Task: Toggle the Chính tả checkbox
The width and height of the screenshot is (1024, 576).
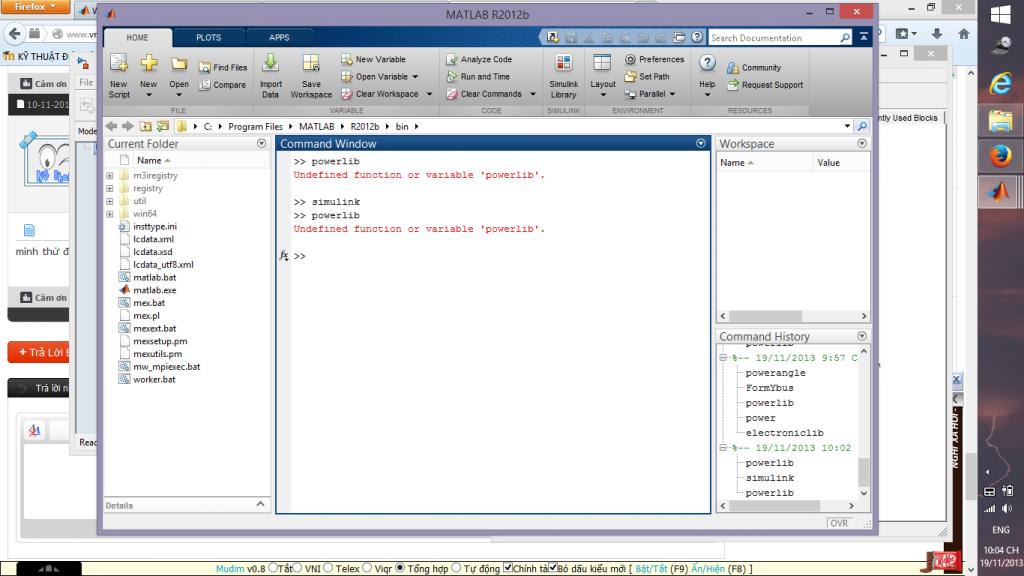Action: (508, 569)
